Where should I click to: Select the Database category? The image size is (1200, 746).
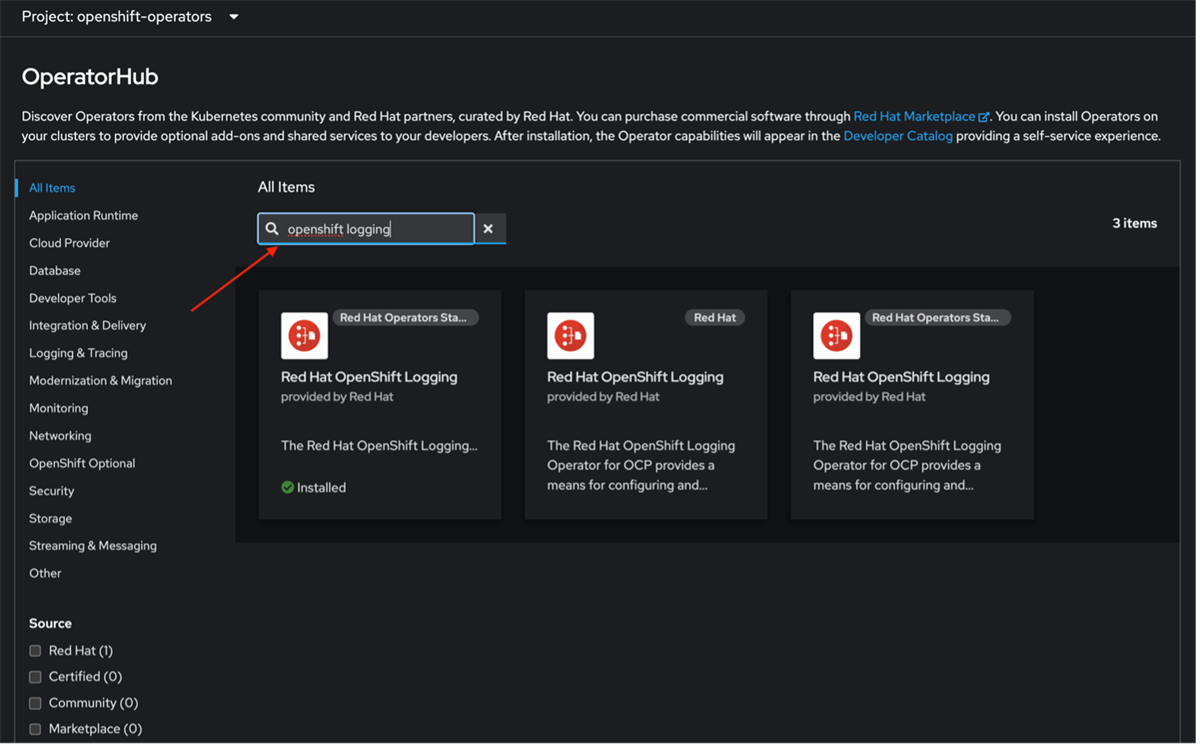(x=55, y=271)
